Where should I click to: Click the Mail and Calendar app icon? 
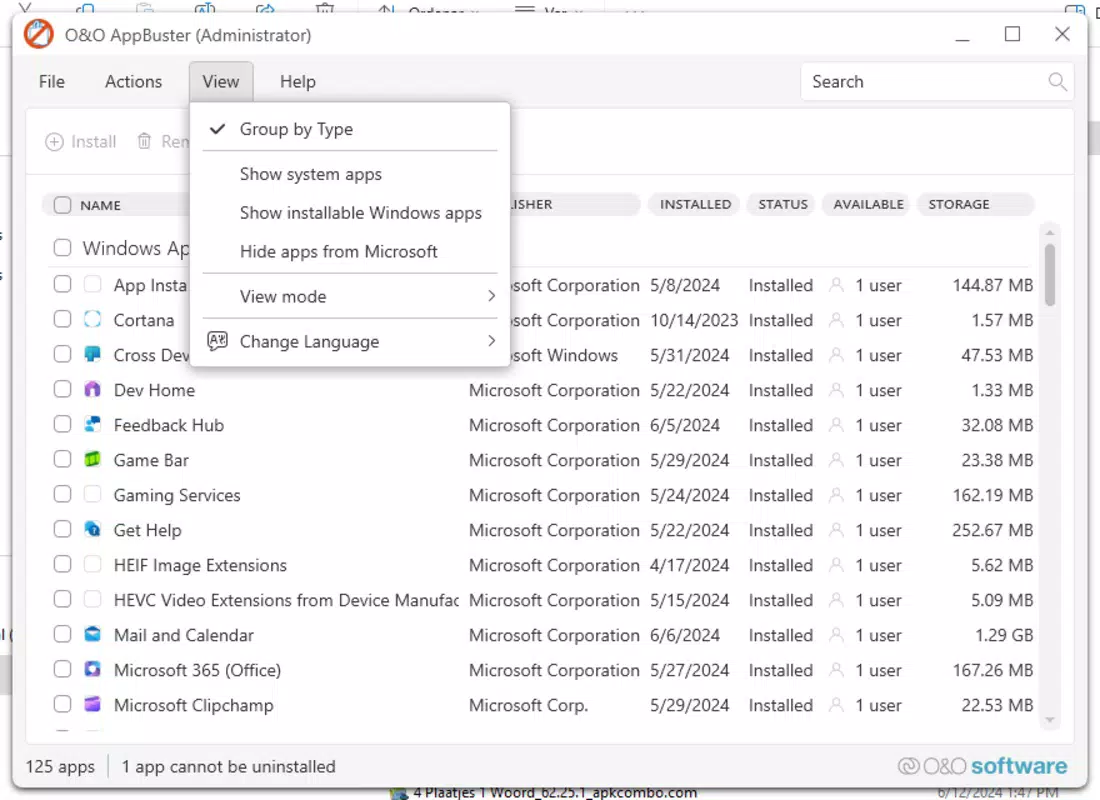point(93,634)
